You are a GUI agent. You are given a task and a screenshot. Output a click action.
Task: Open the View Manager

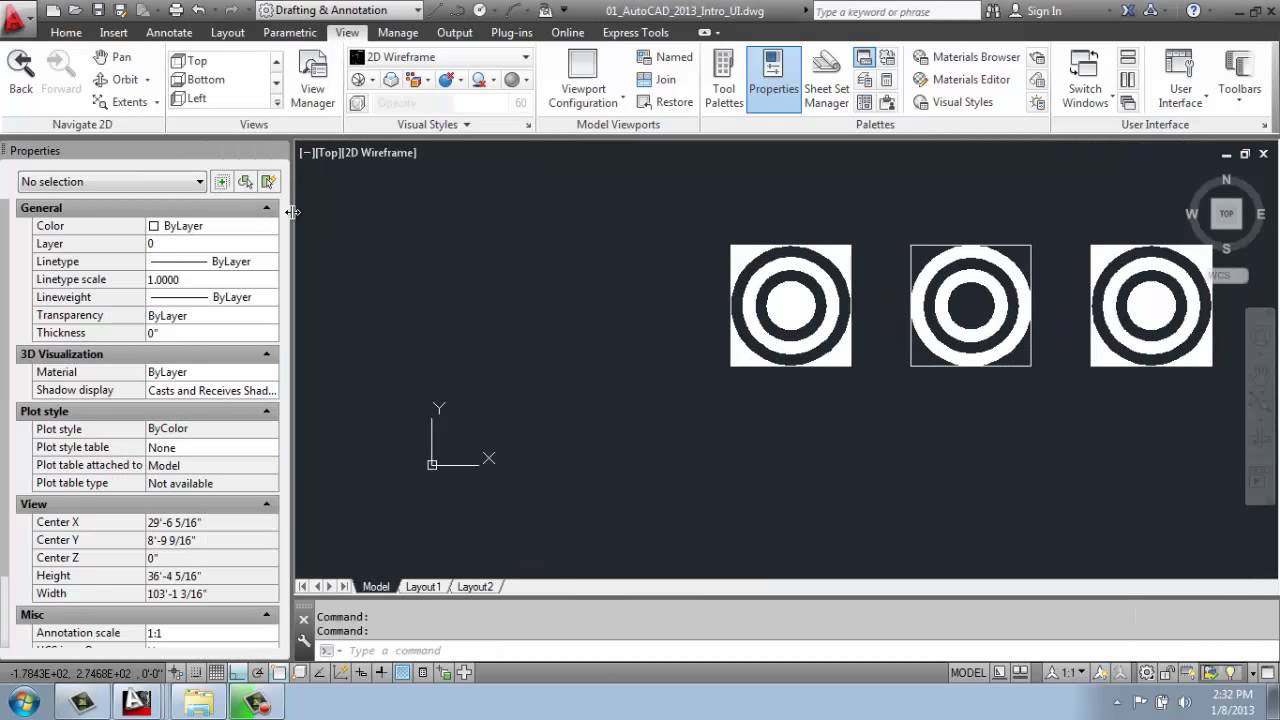click(312, 80)
